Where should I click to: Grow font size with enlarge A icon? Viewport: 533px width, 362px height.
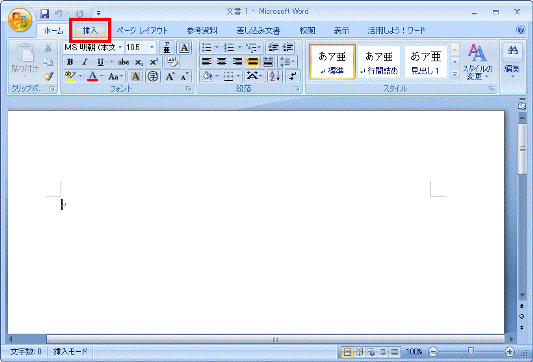click(170, 76)
